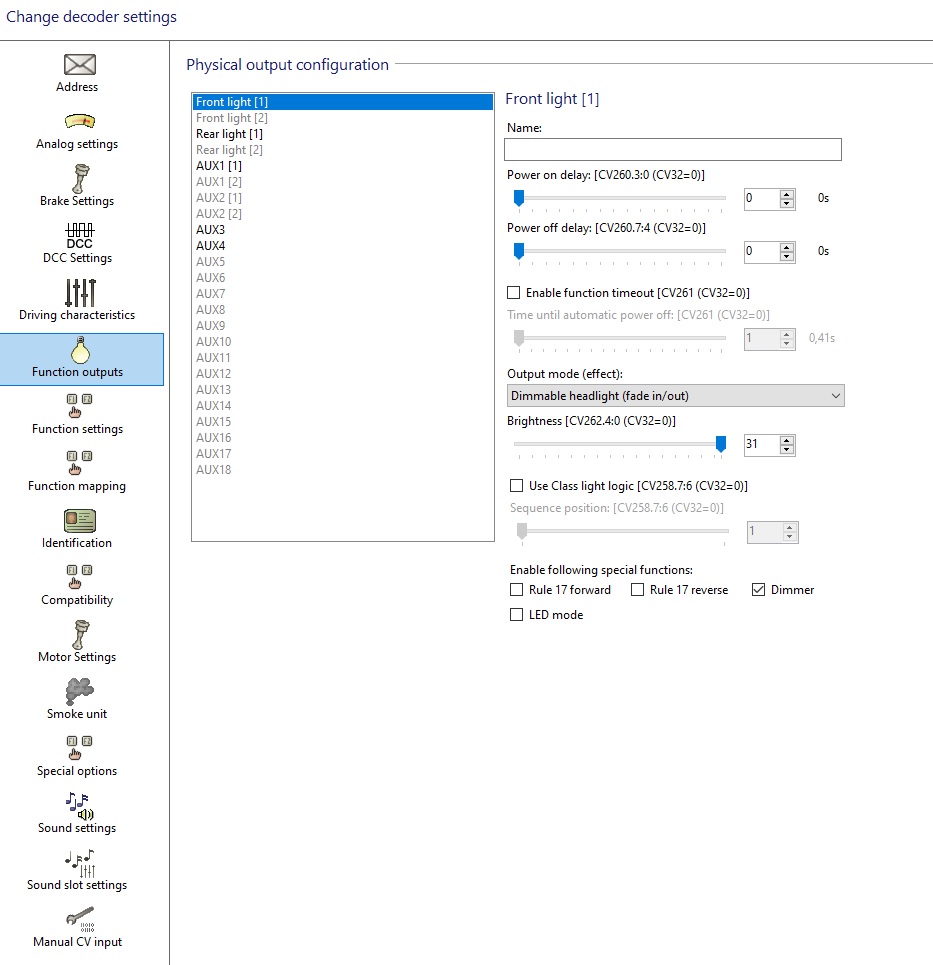Open the Address envelope icon
The height and width of the screenshot is (965, 933).
point(79,65)
